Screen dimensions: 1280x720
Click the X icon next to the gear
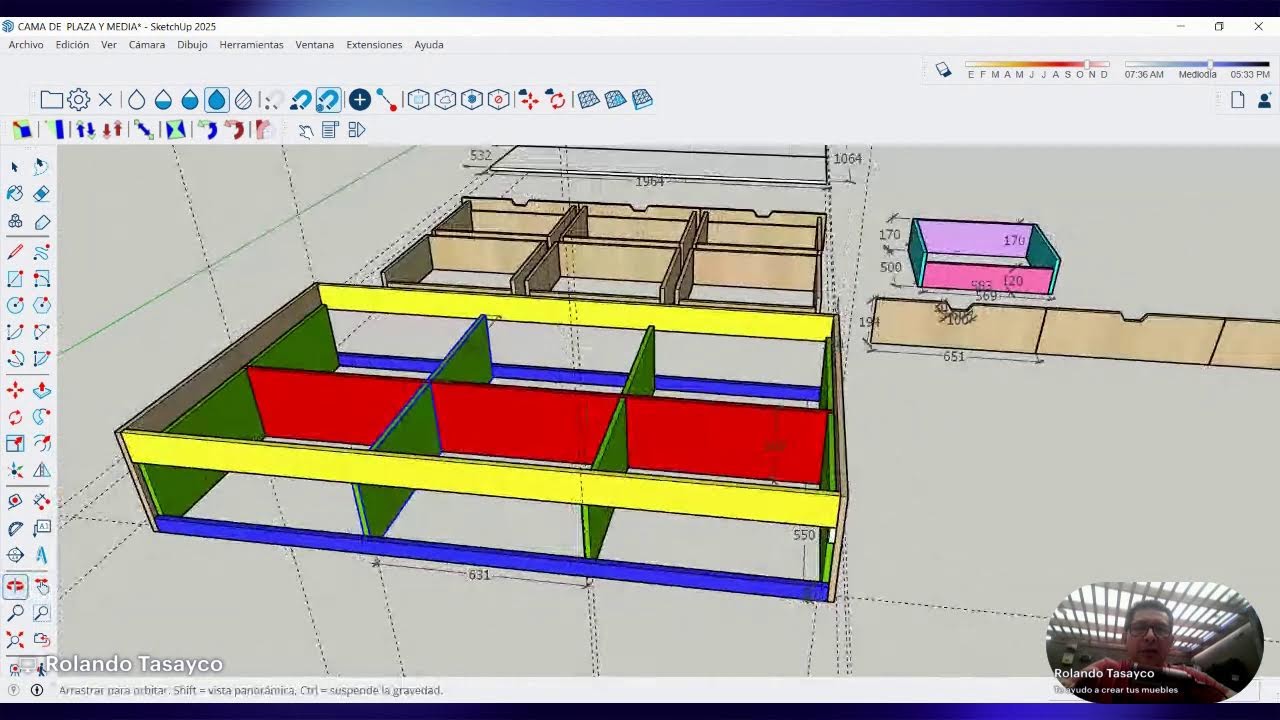(x=105, y=100)
